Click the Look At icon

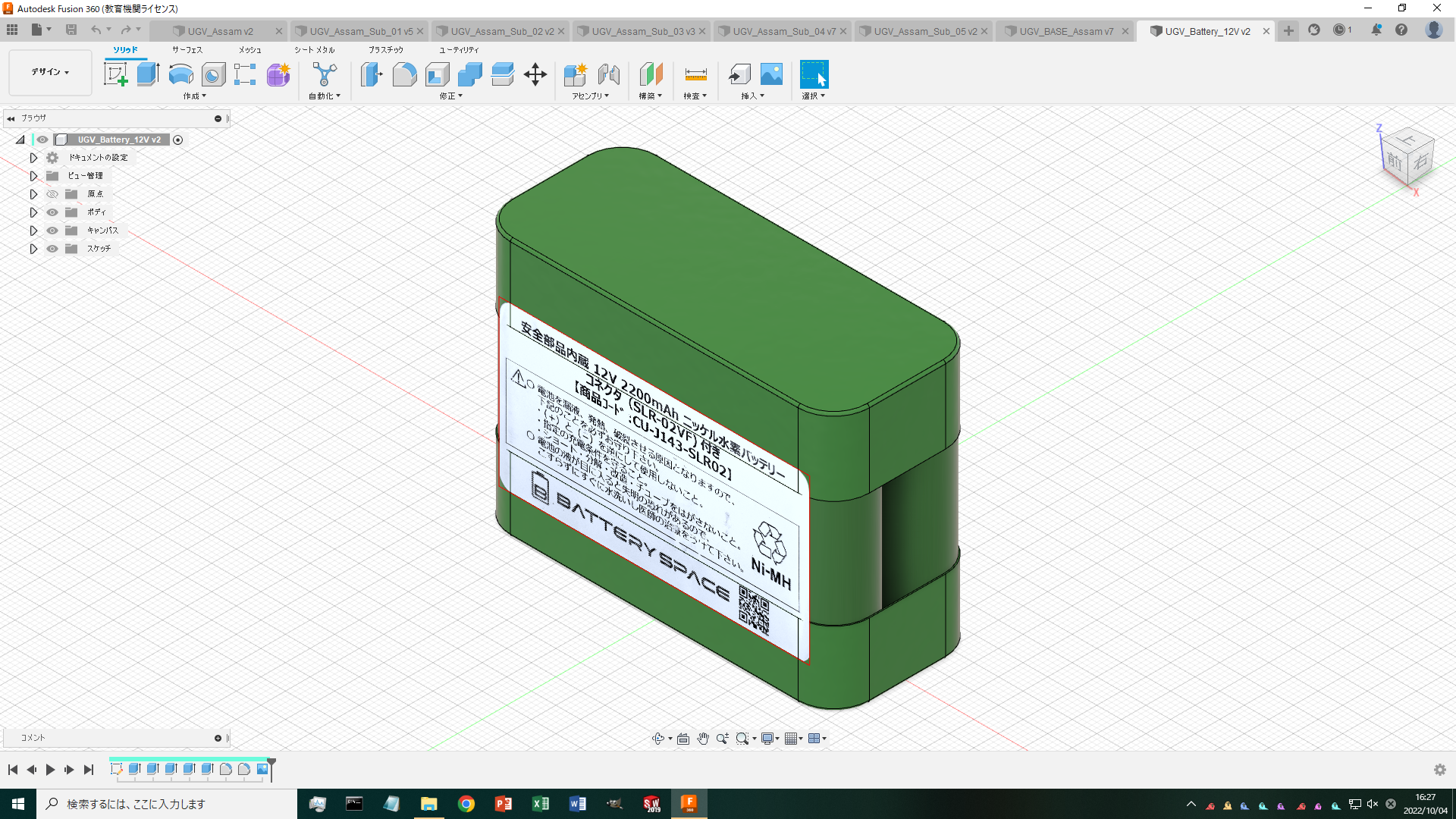(683, 739)
